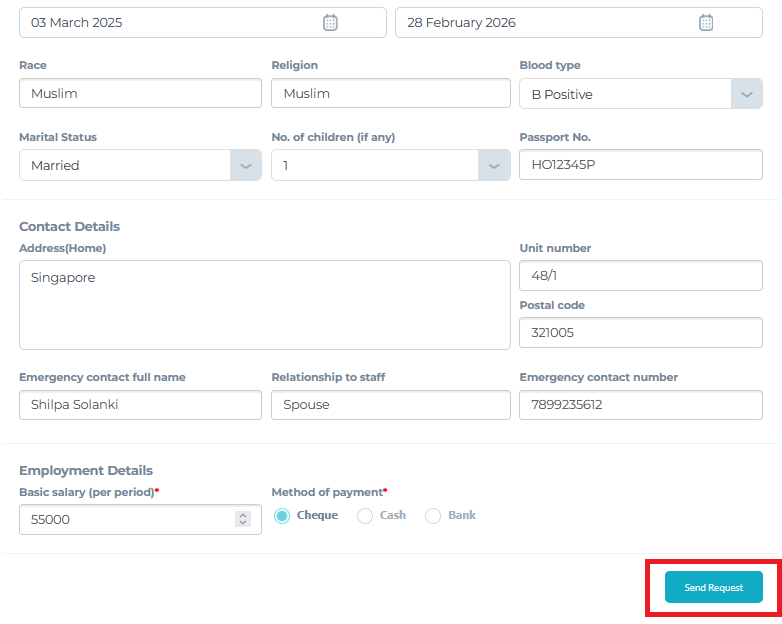Viewport: 782px width, 624px height.
Task: Select Bank payment method
Action: click(x=433, y=516)
